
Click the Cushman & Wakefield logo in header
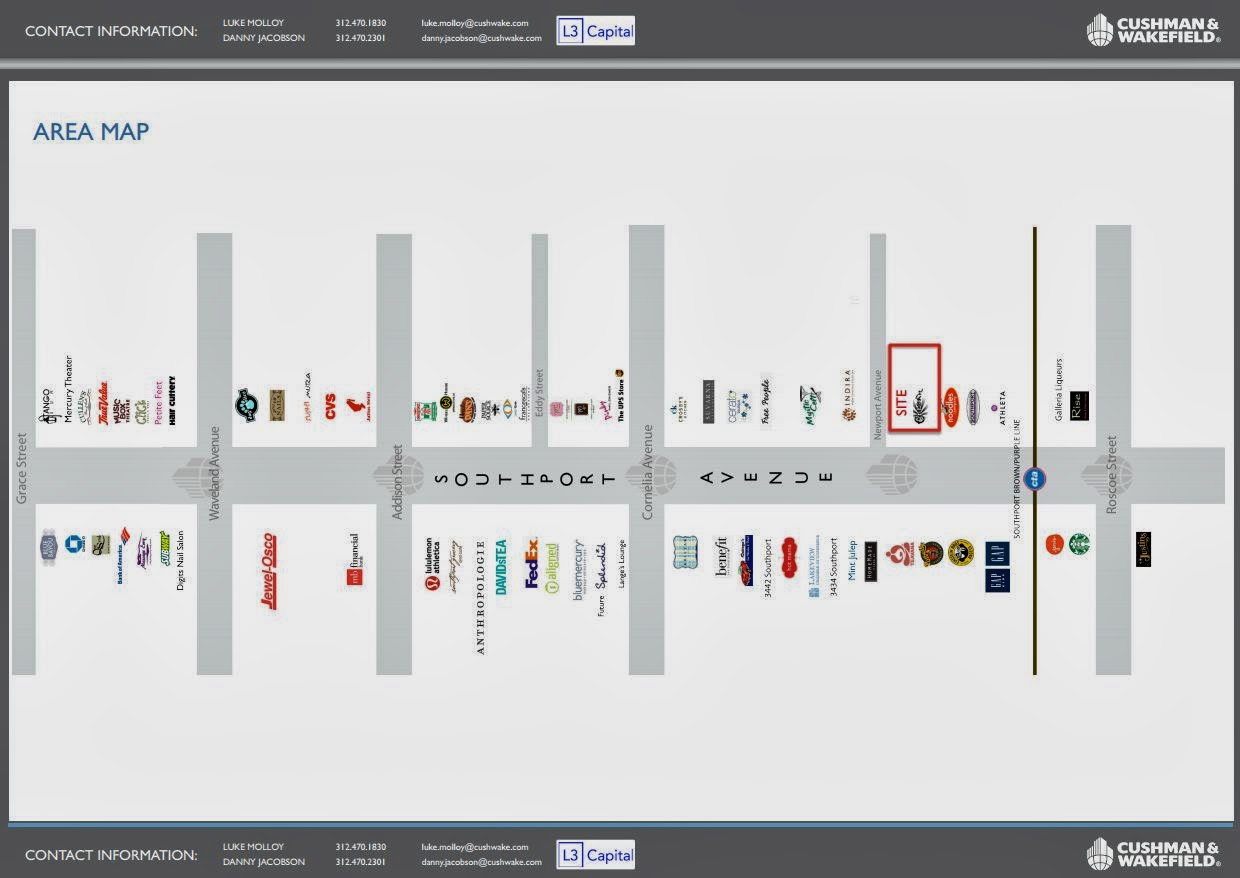(x=1154, y=30)
